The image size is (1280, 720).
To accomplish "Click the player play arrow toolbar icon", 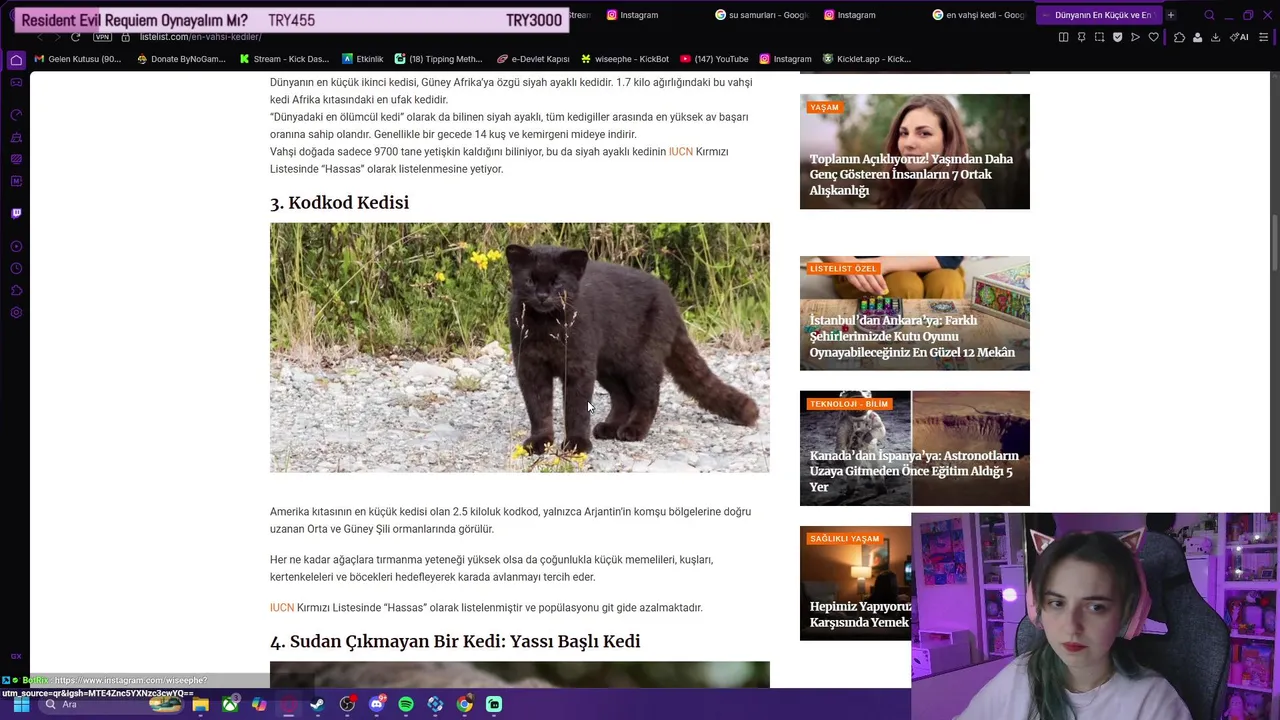I will [1135, 37].
